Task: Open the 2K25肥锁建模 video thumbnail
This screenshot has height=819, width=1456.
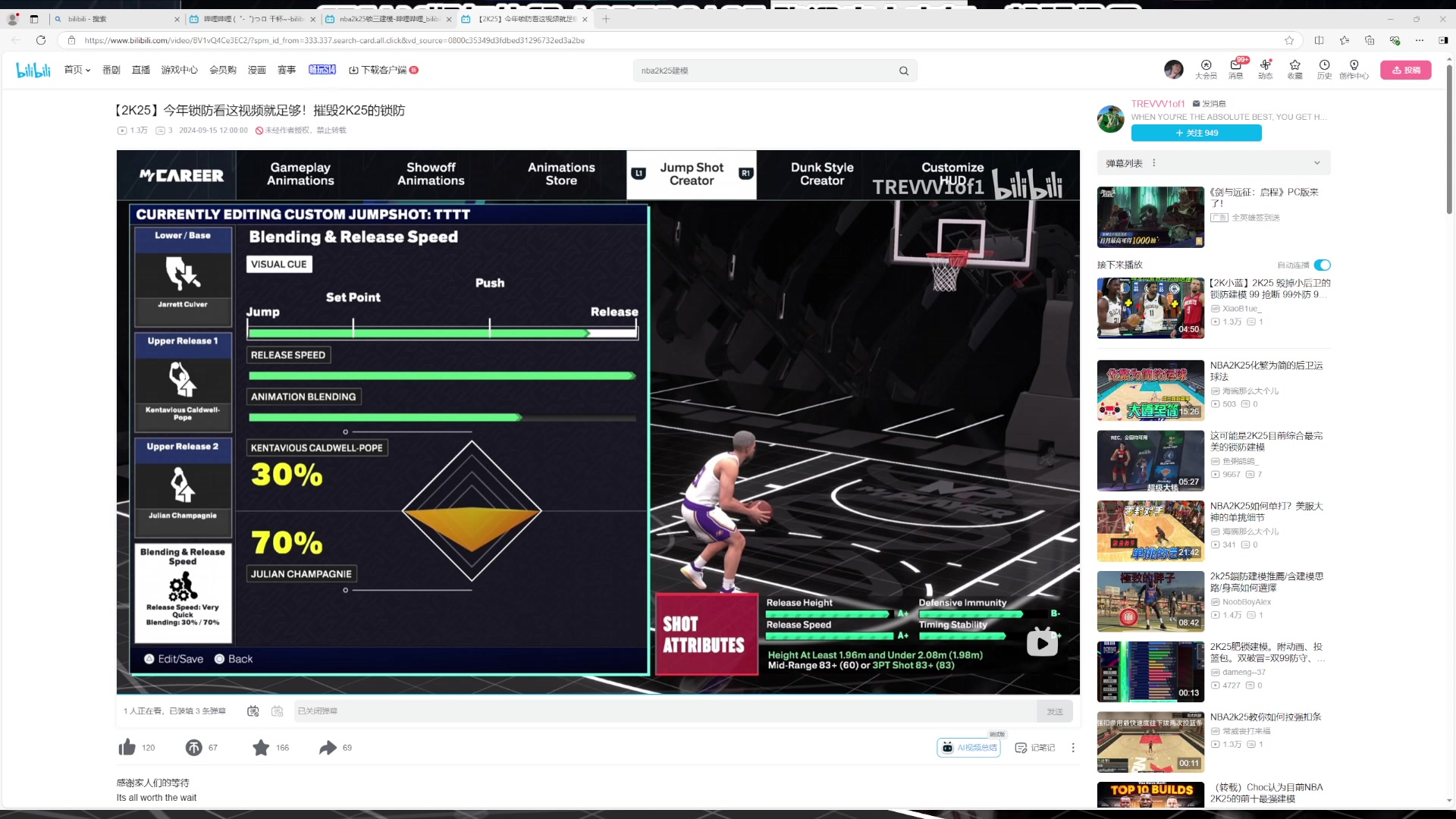Action: [1150, 672]
